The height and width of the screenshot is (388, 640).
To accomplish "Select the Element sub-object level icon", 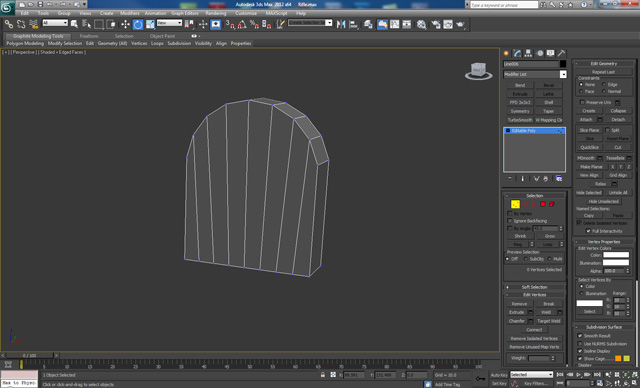I will coord(552,204).
